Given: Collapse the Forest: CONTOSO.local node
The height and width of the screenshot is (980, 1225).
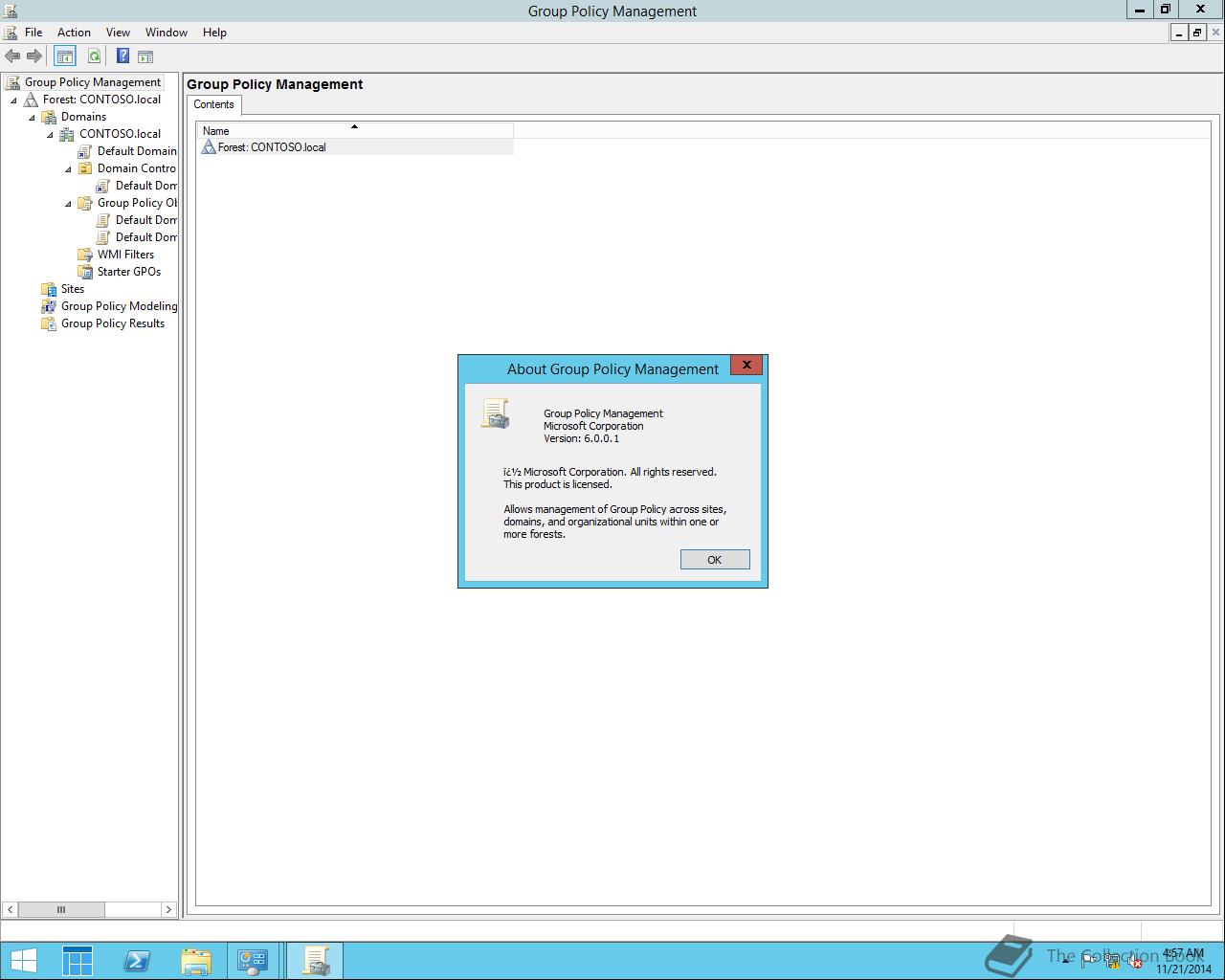Looking at the screenshot, I should (13, 100).
